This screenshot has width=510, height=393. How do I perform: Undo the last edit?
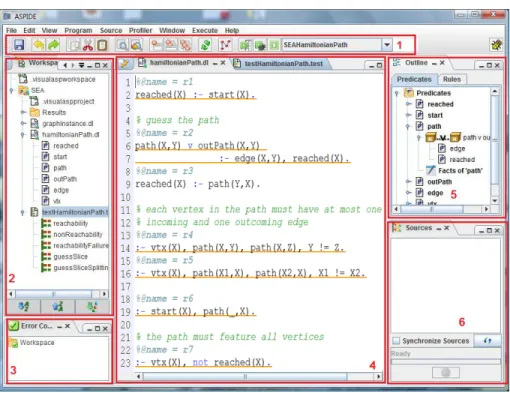(39, 45)
